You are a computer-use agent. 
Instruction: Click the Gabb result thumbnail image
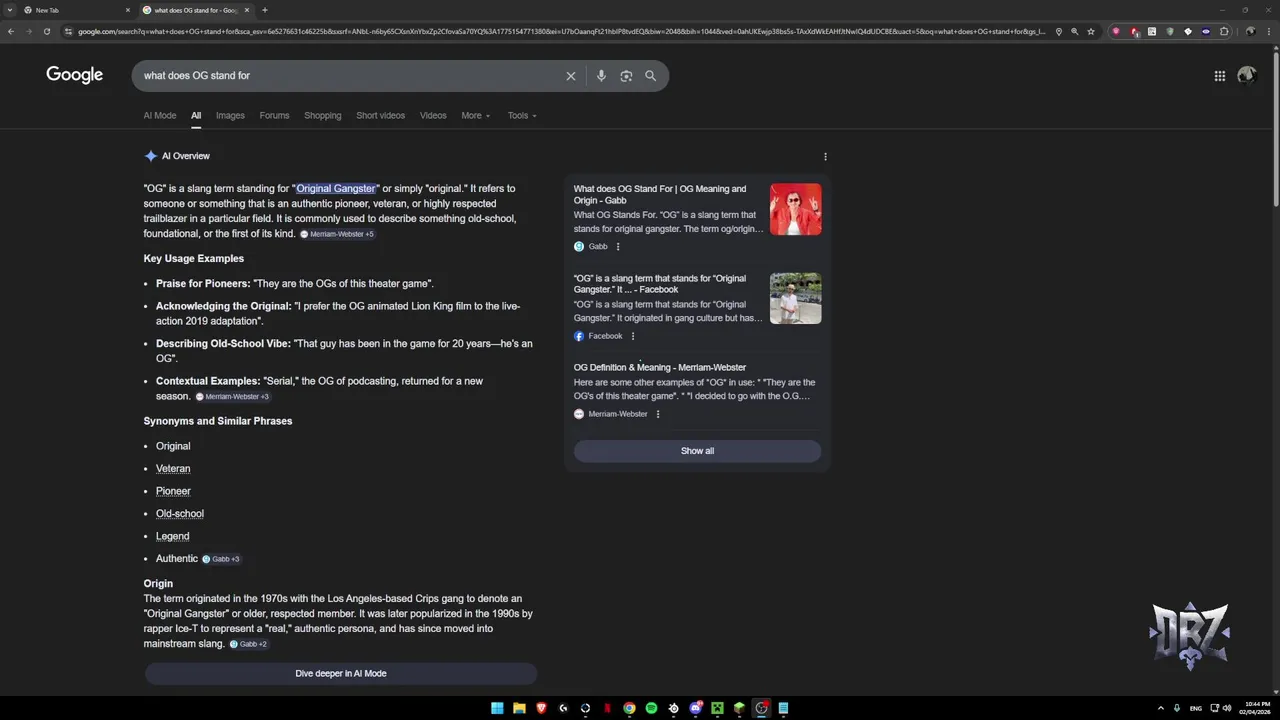pos(796,209)
